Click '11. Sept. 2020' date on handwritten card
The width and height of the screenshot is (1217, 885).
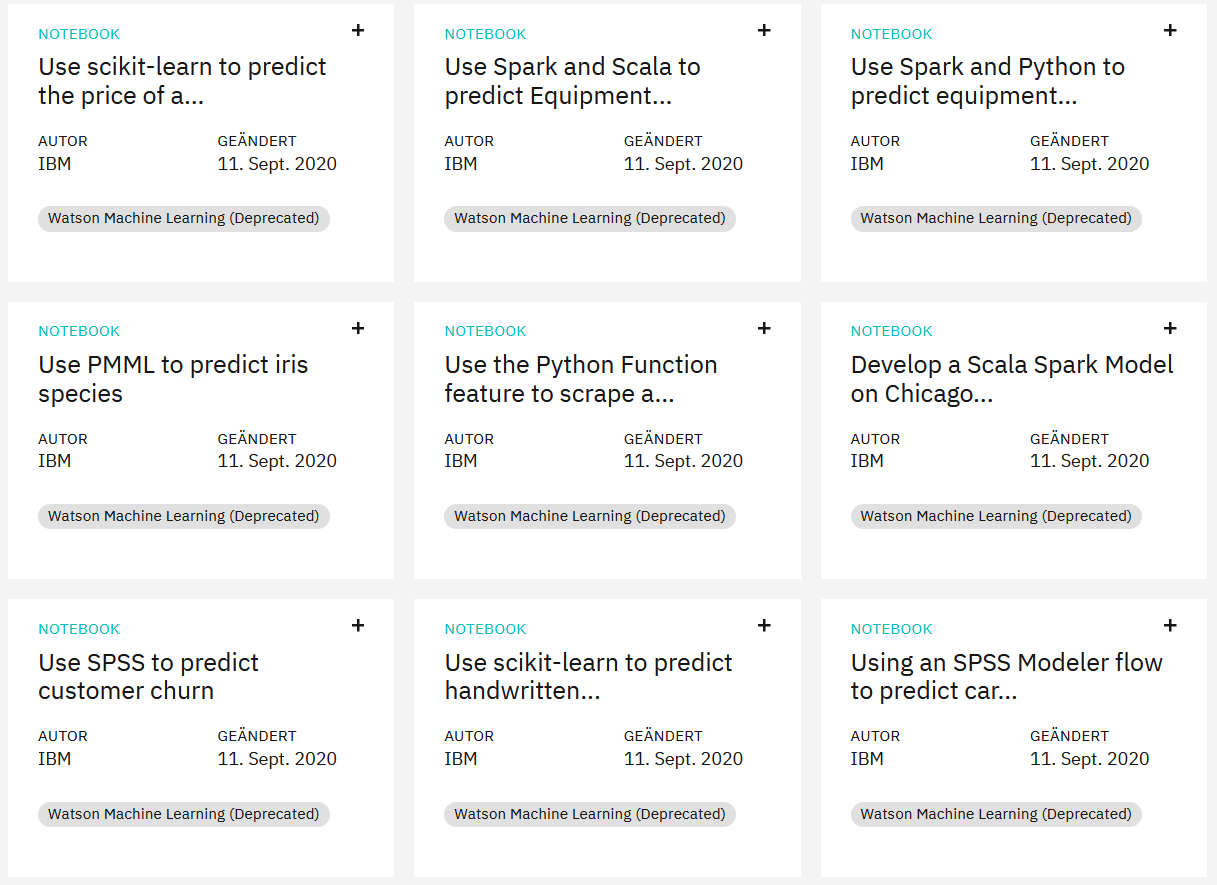(683, 759)
